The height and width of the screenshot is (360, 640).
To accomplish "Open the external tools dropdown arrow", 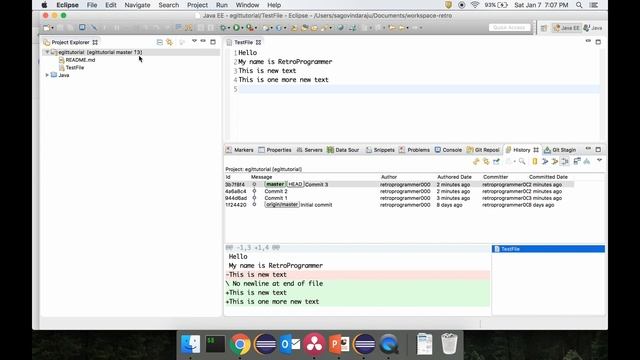I will pos(256,28).
